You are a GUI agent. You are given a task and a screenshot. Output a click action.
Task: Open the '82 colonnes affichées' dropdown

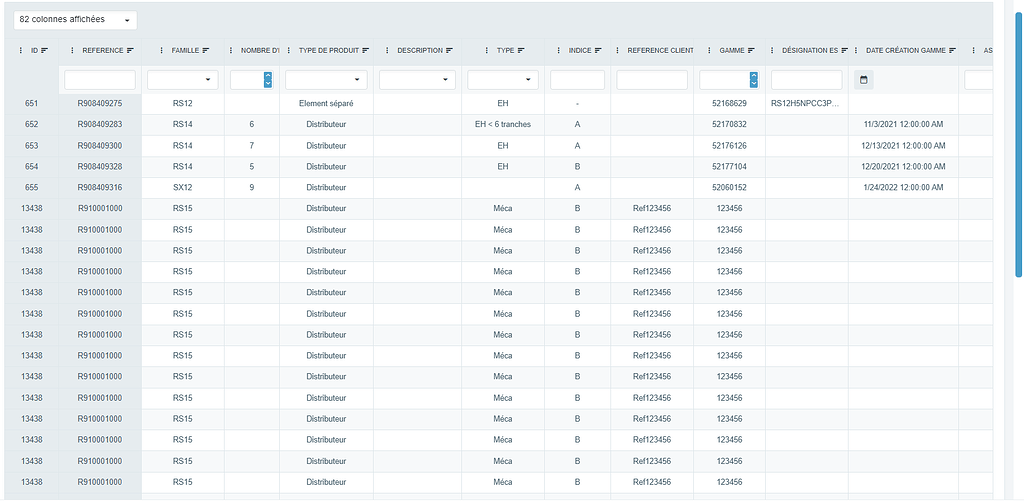[x=75, y=20]
